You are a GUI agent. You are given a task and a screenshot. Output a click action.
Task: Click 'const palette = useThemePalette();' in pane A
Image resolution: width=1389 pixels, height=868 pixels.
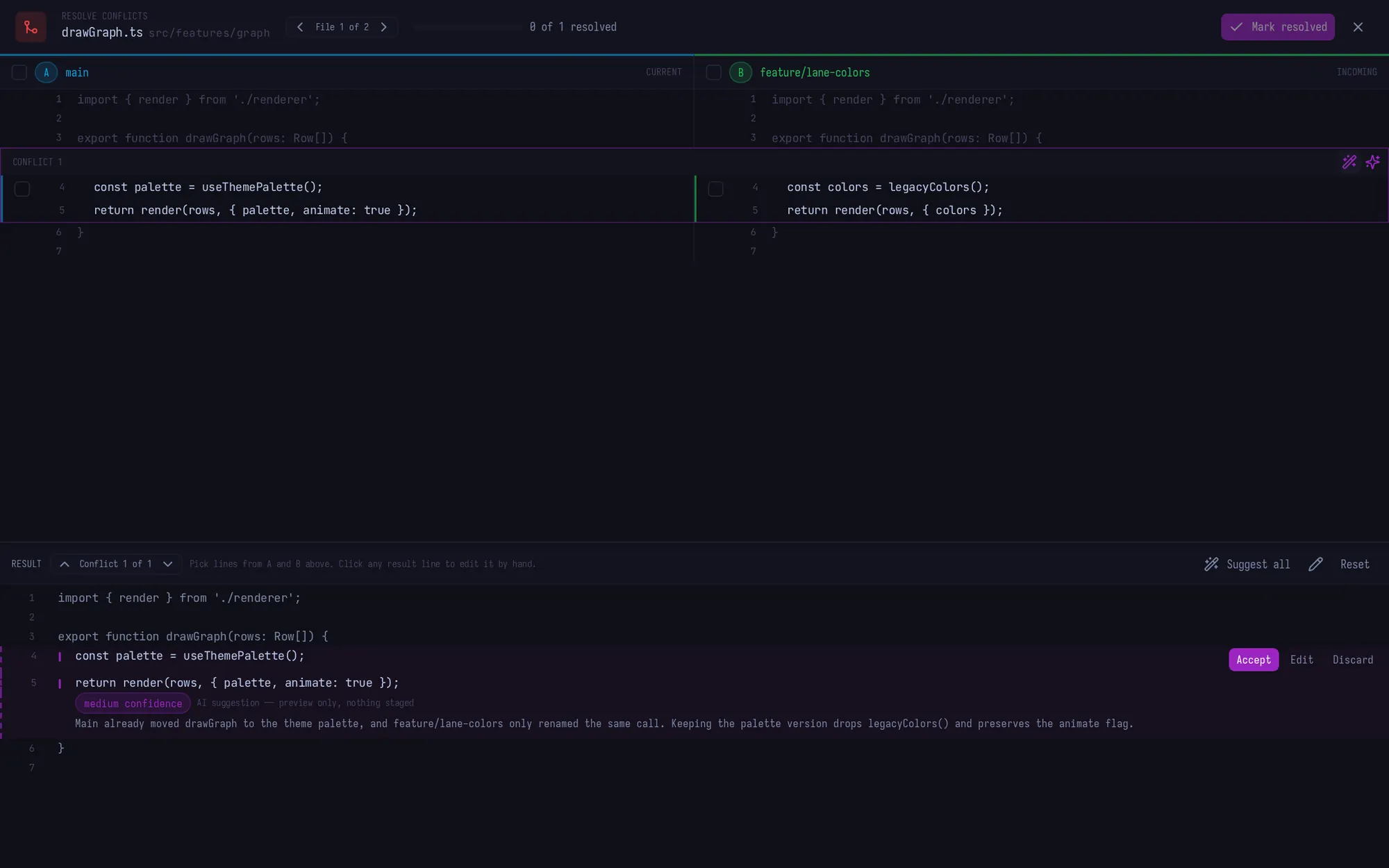(x=208, y=187)
